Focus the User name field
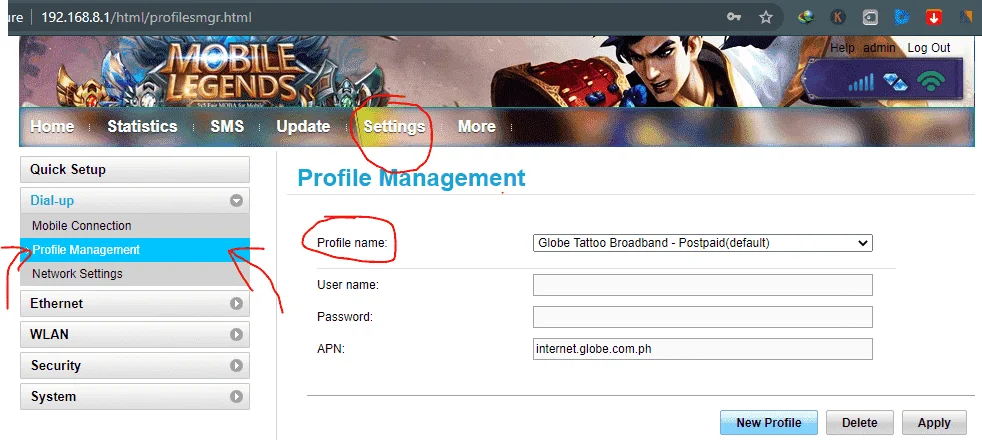982x440 pixels. 702,285
